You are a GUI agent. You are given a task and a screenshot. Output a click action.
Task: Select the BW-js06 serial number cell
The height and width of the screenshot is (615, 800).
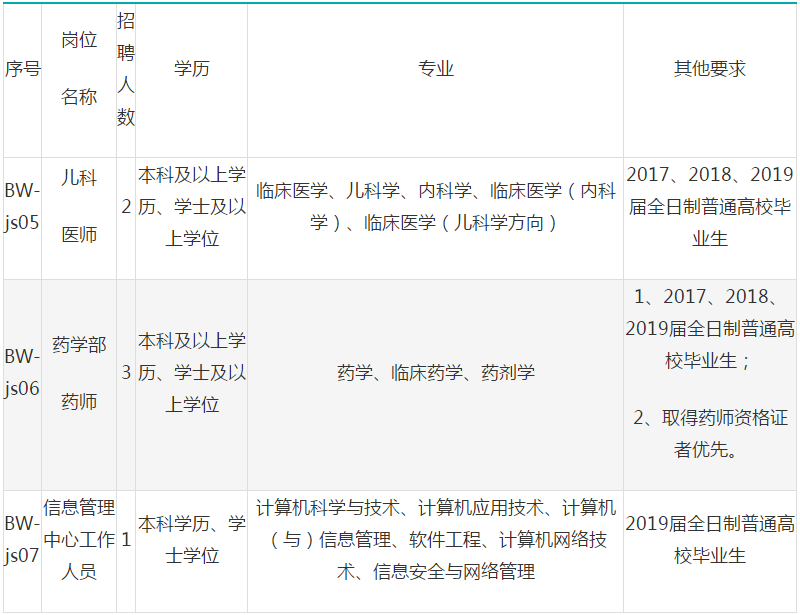click(22, 372)
